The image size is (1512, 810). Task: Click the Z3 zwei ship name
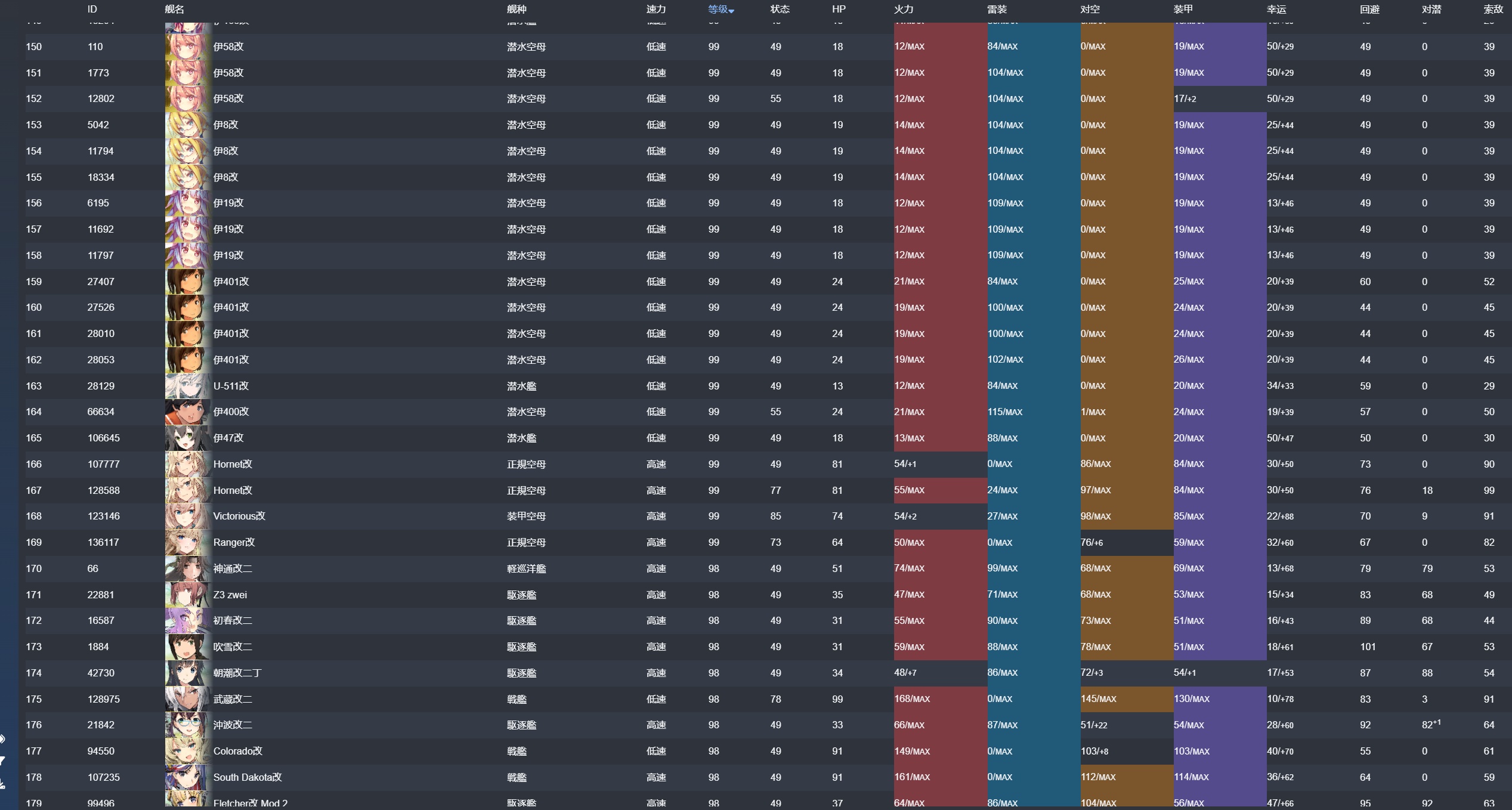click(230, 595)
